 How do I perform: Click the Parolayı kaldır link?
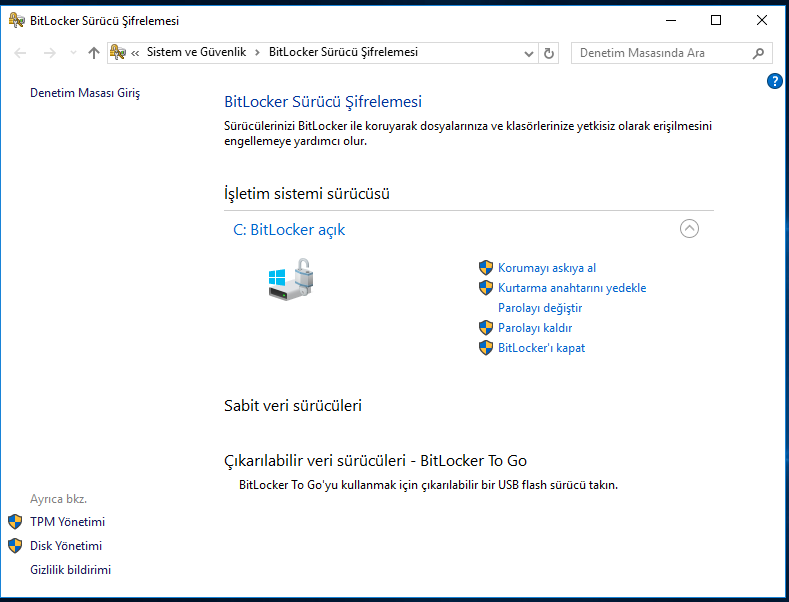535,328
